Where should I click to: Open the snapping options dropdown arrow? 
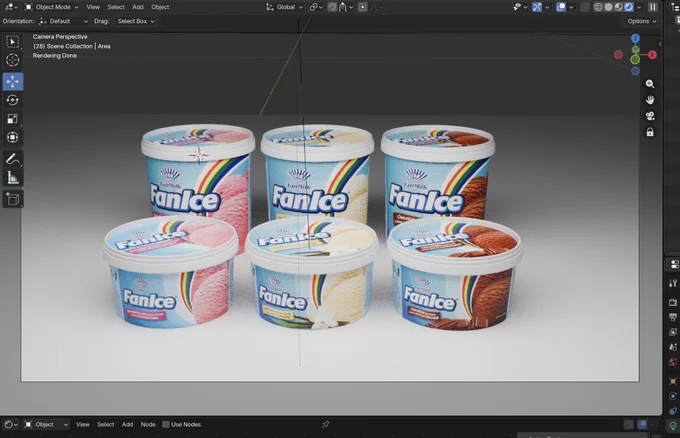[351, 7]
